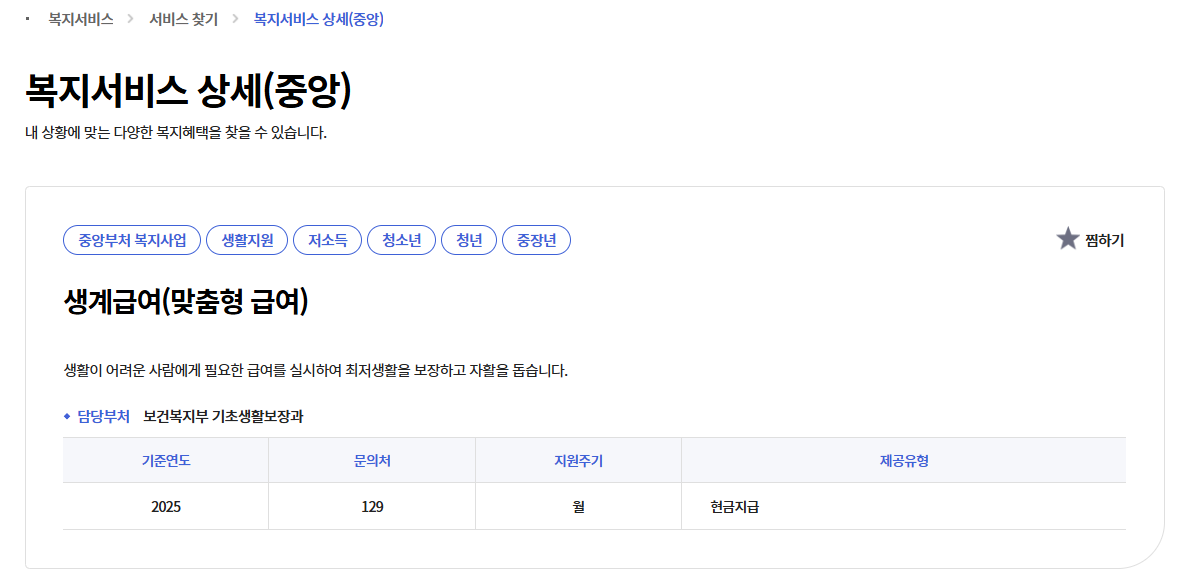Choose the 청소년 tag

(x=401, y=241)
